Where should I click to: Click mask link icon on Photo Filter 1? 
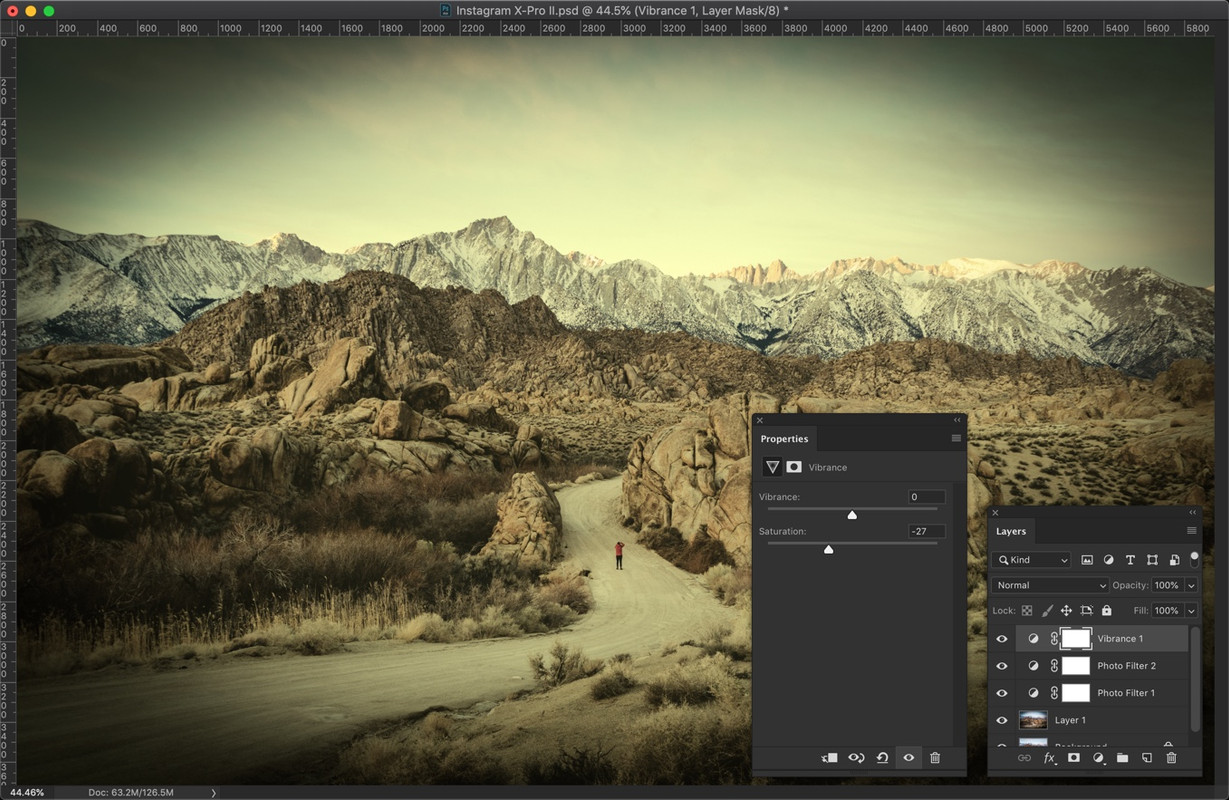tap(1054, 692)
